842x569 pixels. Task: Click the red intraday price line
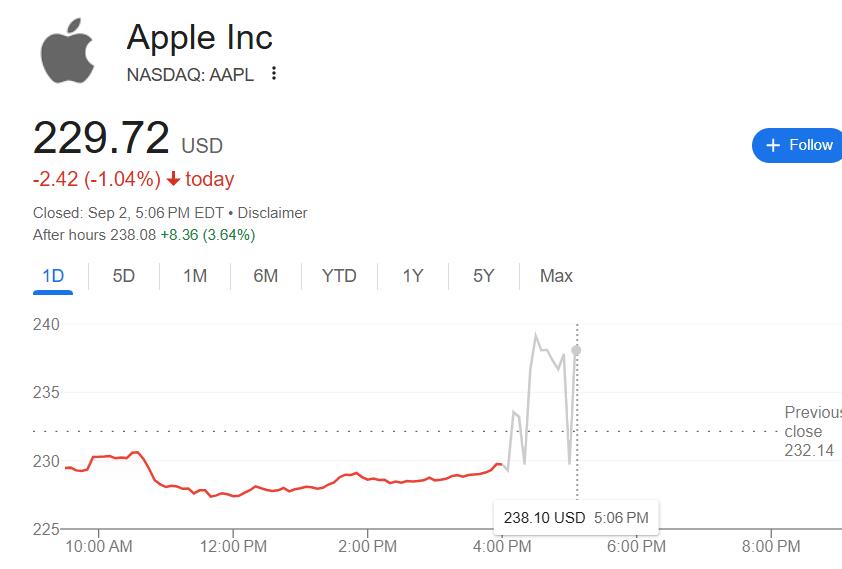[300, 487]
